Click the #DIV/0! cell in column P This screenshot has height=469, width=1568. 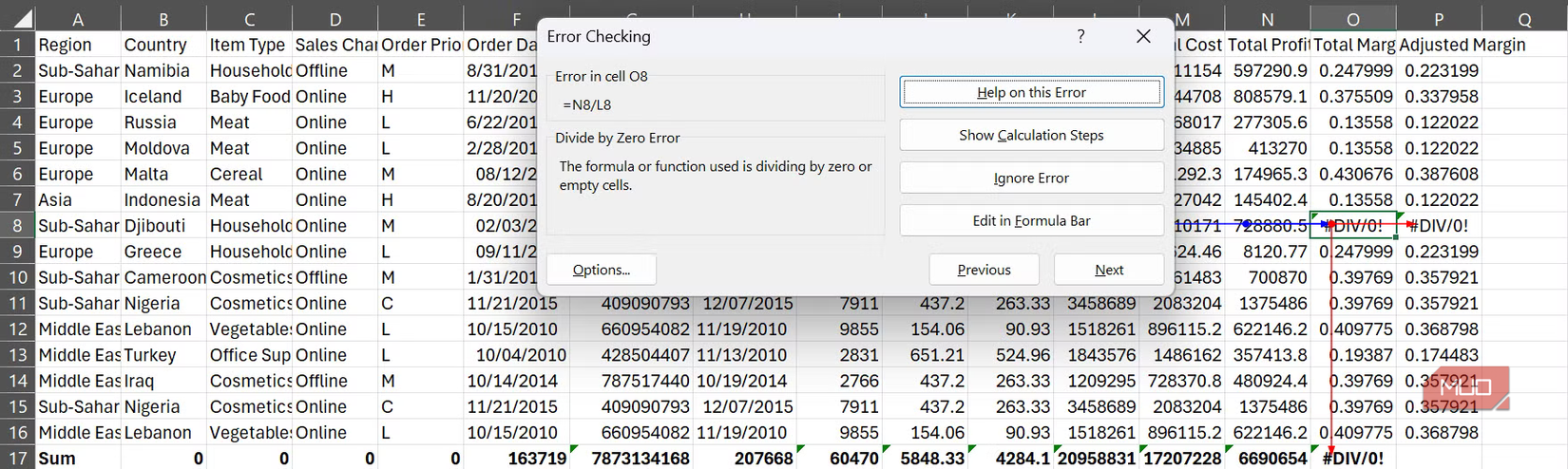click(1438, 226)
